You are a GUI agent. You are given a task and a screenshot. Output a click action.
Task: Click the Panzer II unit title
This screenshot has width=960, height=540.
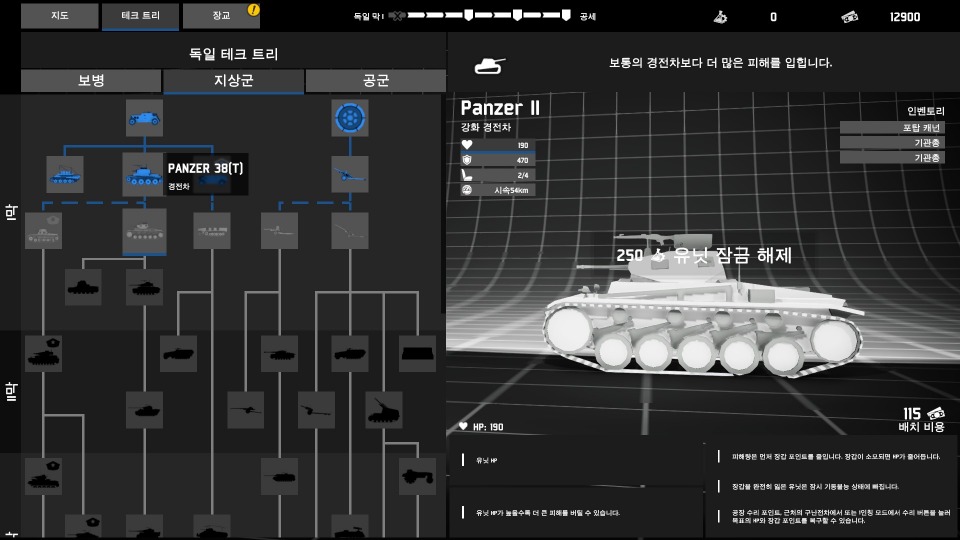point(500,108)
